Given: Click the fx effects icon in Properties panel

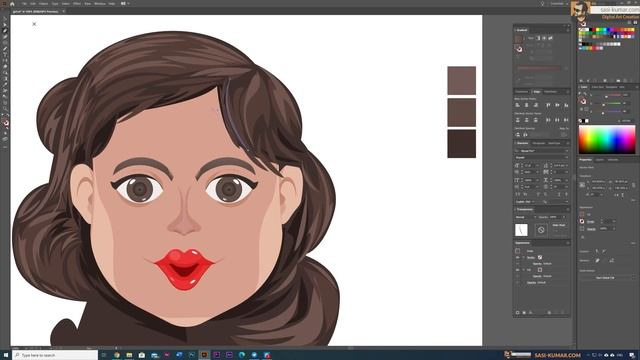Looking at the screenshot, I should coord(583,237).
